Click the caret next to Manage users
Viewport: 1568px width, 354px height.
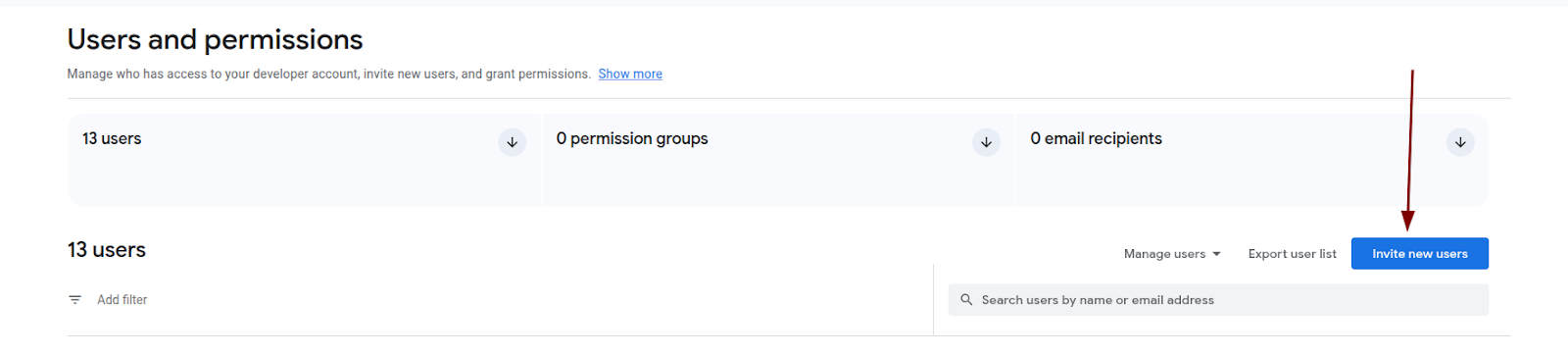pyautogui.click(x=1217, y=254)
